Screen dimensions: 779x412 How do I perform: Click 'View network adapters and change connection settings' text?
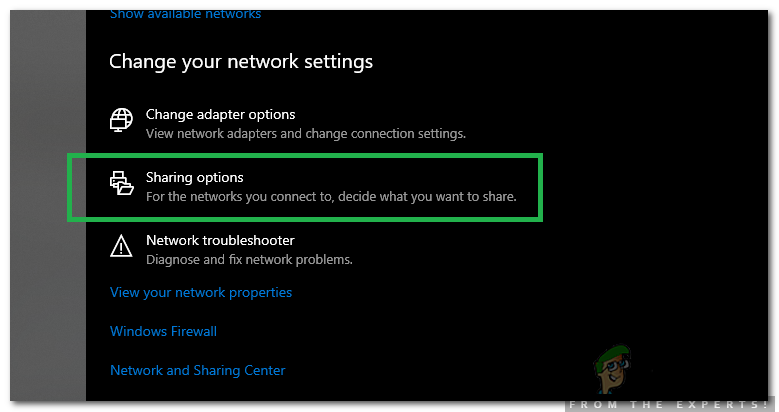coord(305,133)
